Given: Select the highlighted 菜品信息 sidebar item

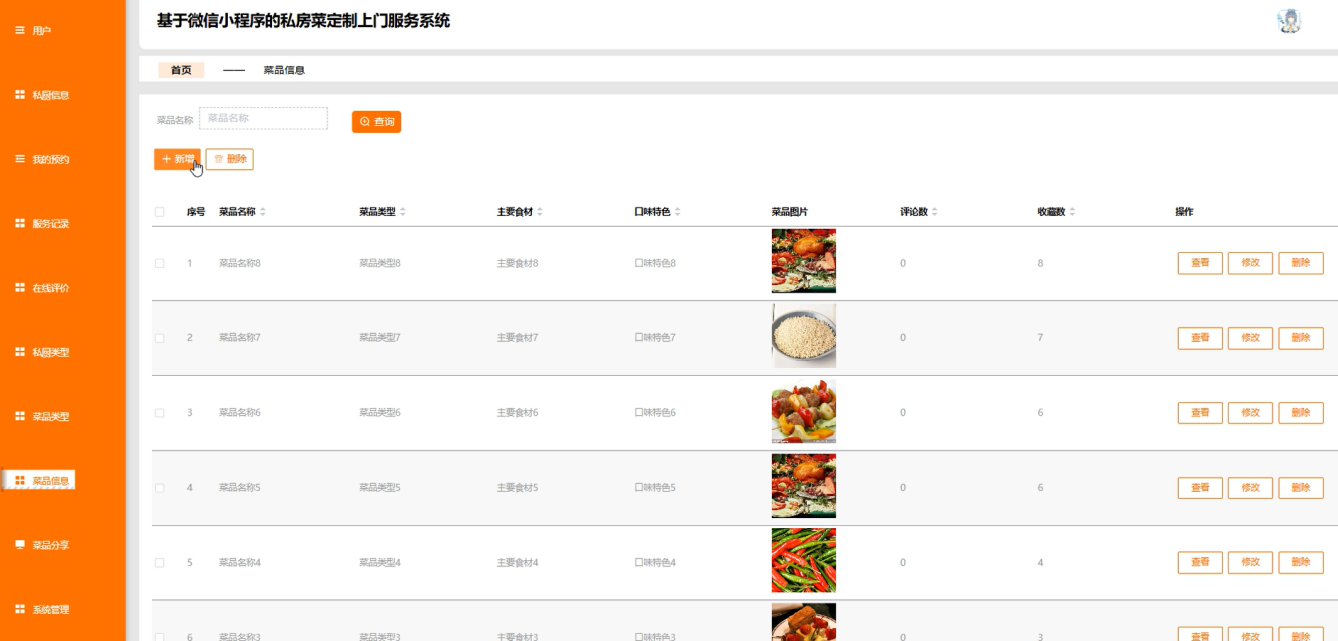Looking at the screenshot, I should (40, 480).
